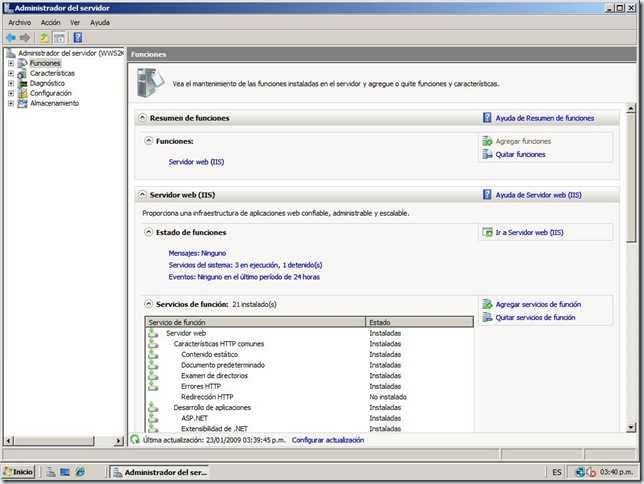Open the Ayuda de Resumen de funciones link
The height and width of the screenshot is (484, 644).
tap(545, 118)
